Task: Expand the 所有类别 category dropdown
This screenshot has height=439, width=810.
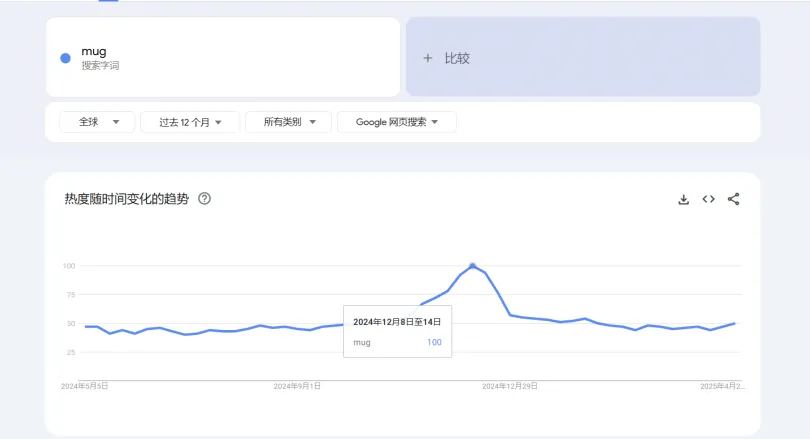Action: (288, 122)
